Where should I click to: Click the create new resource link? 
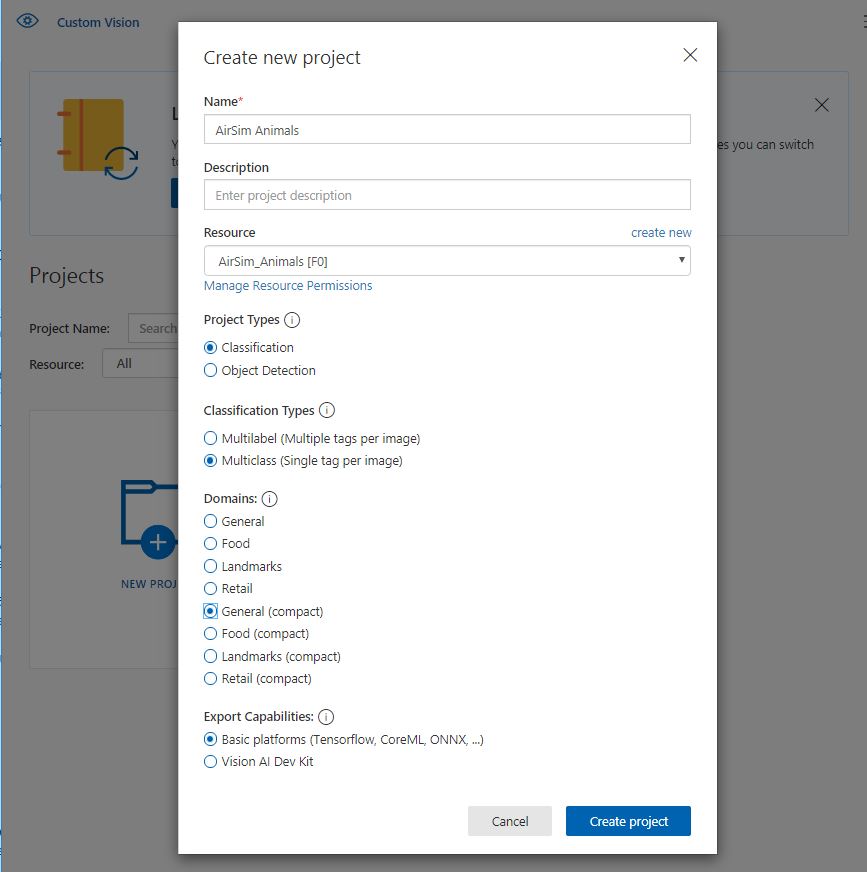point(661,232)
